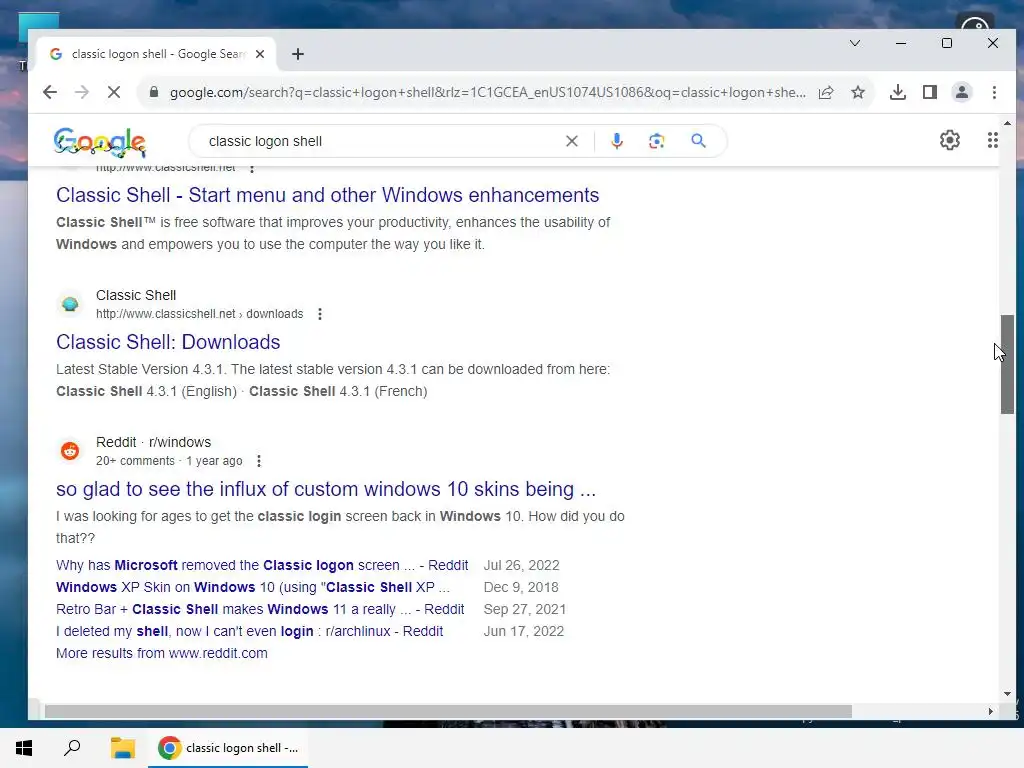Open Chrome profile avatar
Image resolution: width=1024 pixels, height=768 pixels.
[x=962, y=92]
